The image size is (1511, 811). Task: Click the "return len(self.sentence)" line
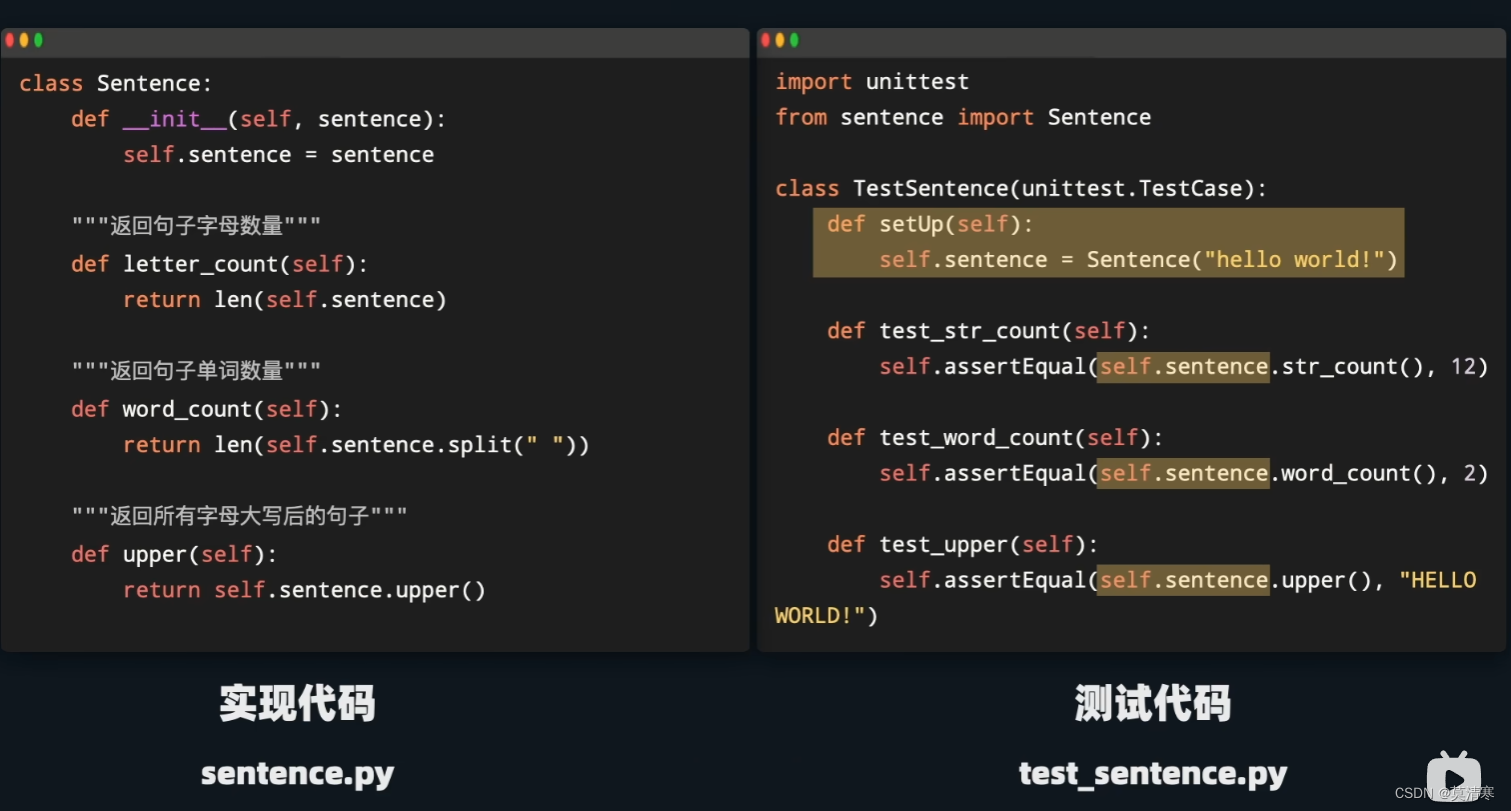285,300
